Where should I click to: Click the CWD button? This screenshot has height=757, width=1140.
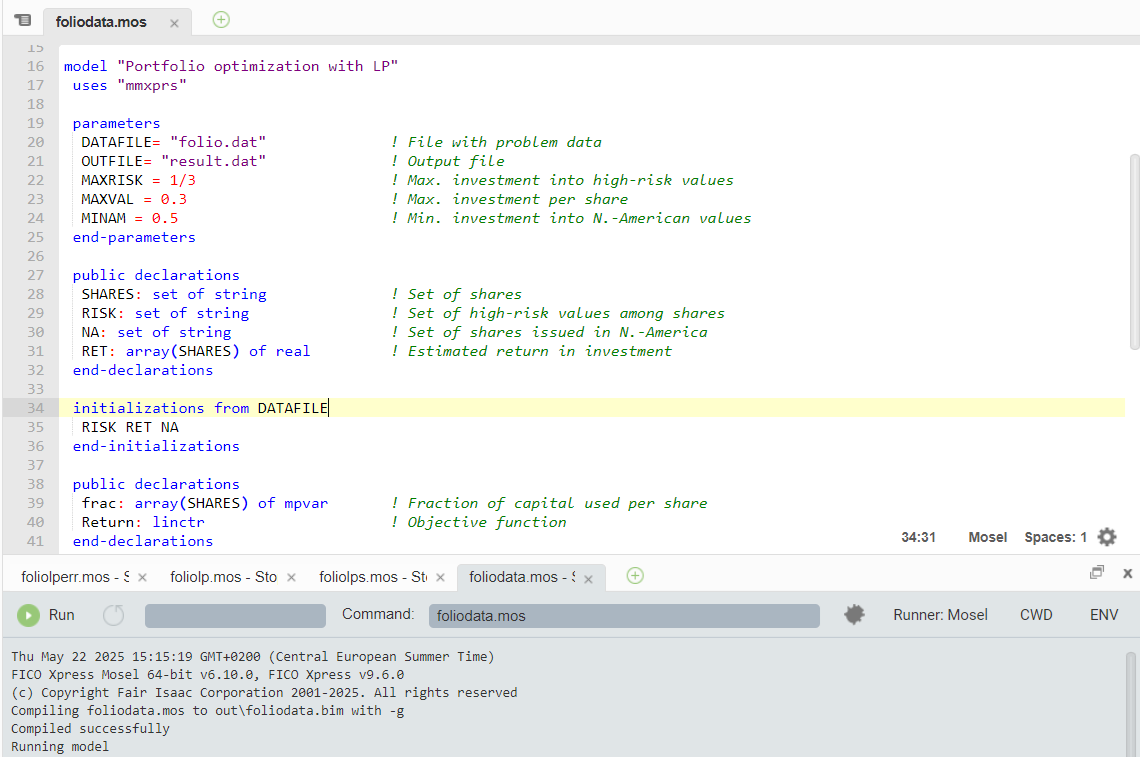pos(1036,615)
